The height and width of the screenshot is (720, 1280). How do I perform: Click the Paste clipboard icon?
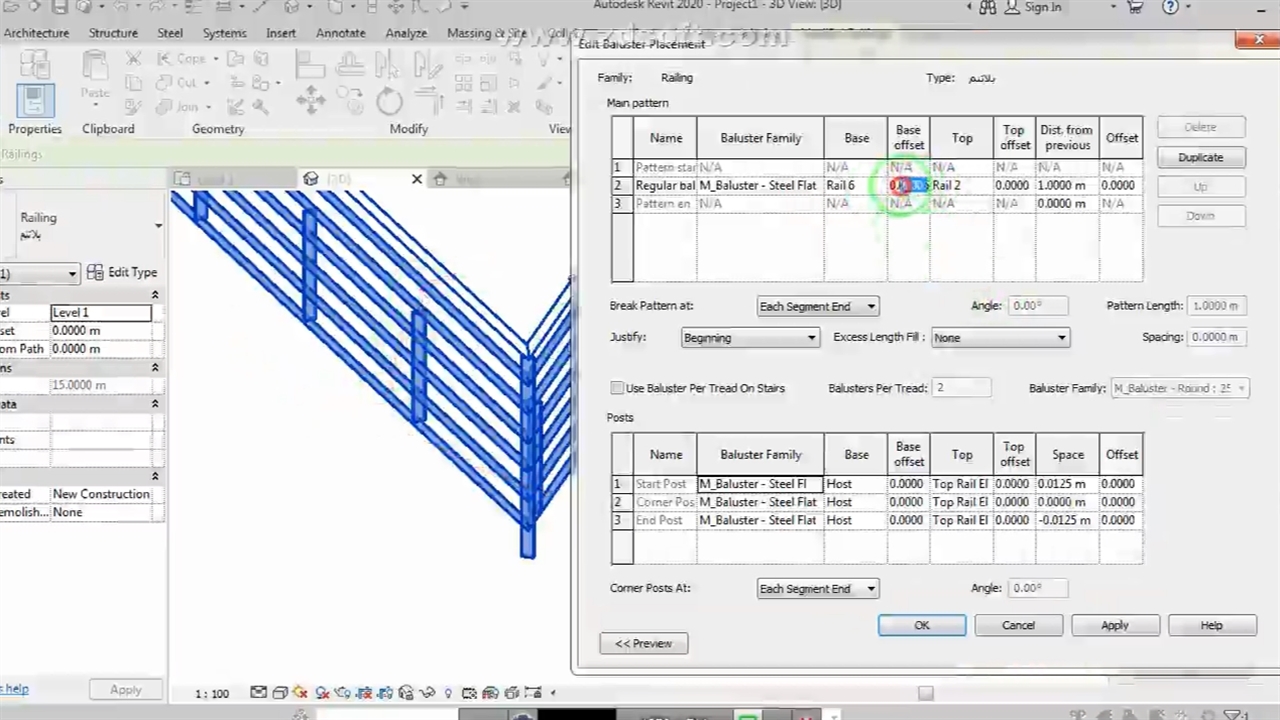coord(95,75)
